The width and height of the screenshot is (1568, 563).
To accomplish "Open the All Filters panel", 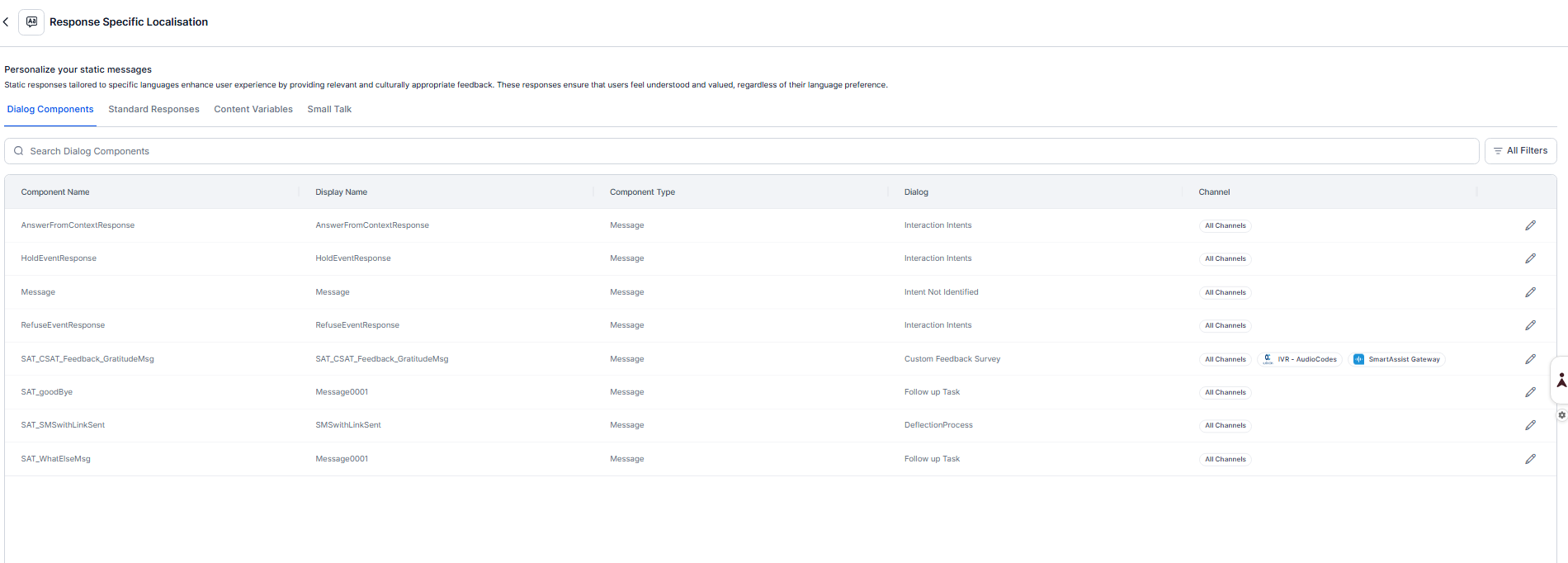I will pos(1520,151).
